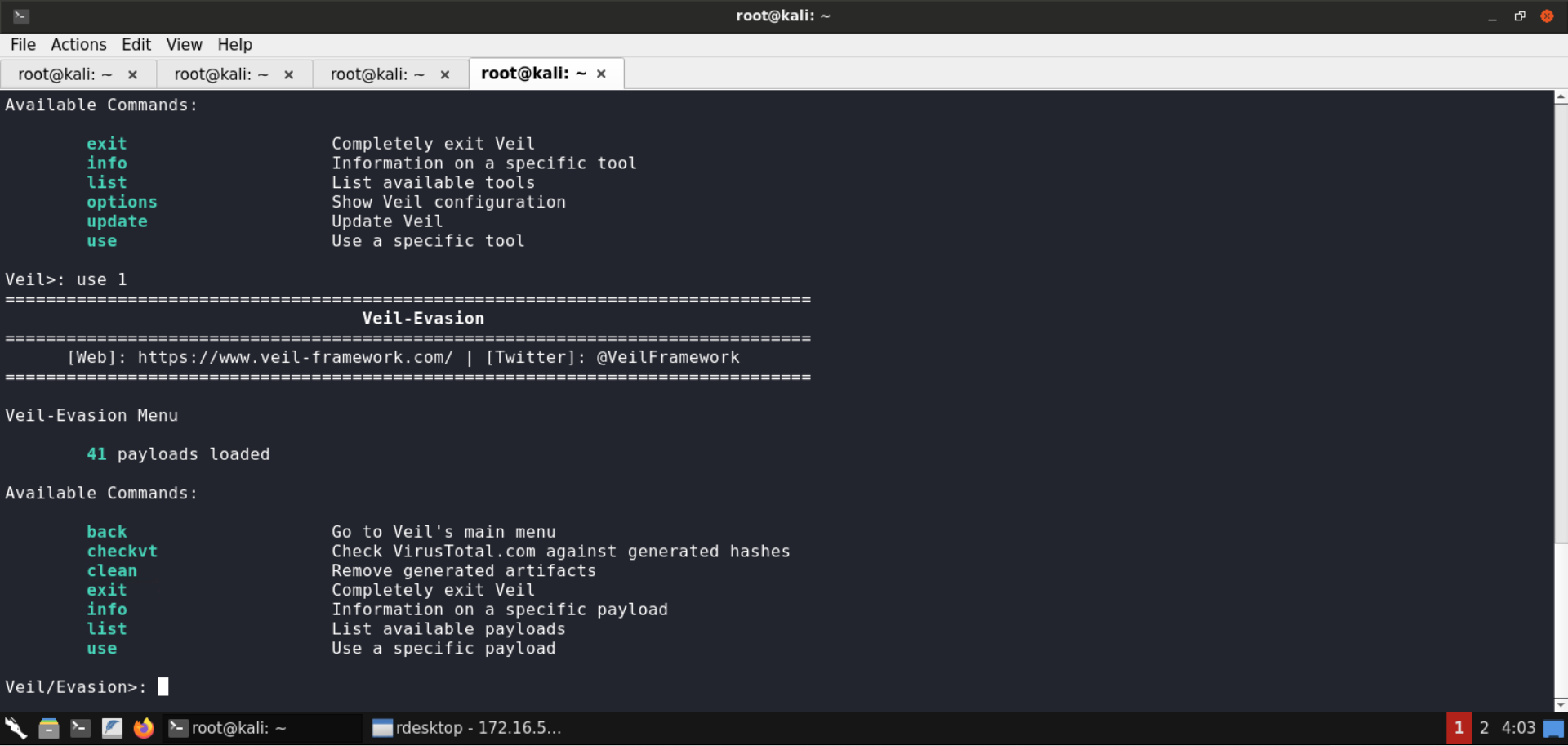Close the active bold root@kali tab

(x=601, y=74)
